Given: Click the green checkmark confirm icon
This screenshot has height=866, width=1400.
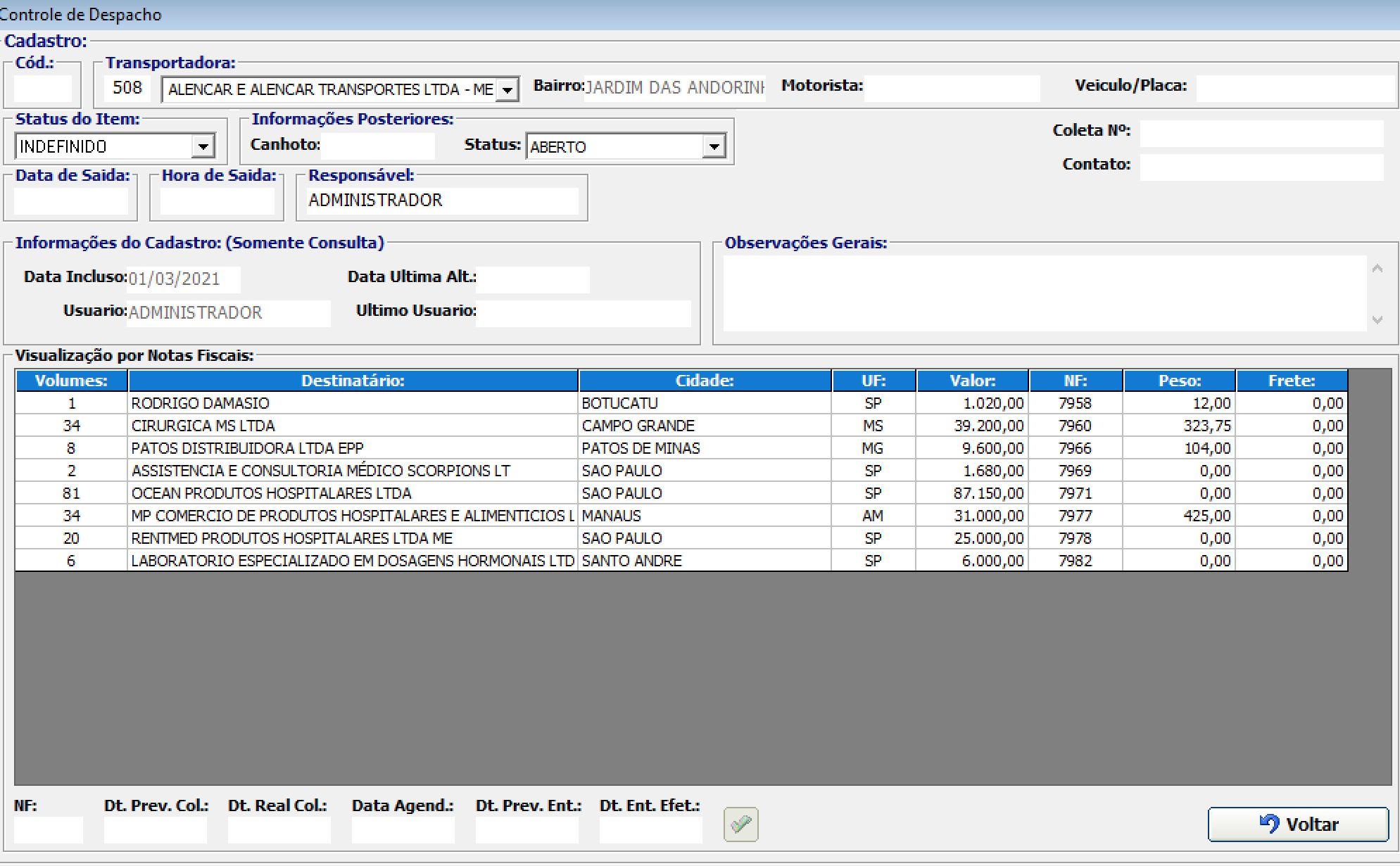Looking at the screenshot, I should (740, 824).
